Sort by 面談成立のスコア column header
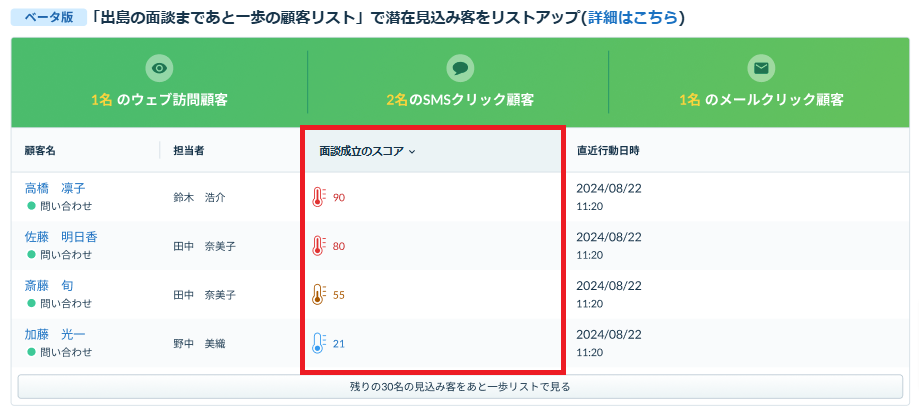Viewport: 919px width, 416px height. click(x=367, y=151)
